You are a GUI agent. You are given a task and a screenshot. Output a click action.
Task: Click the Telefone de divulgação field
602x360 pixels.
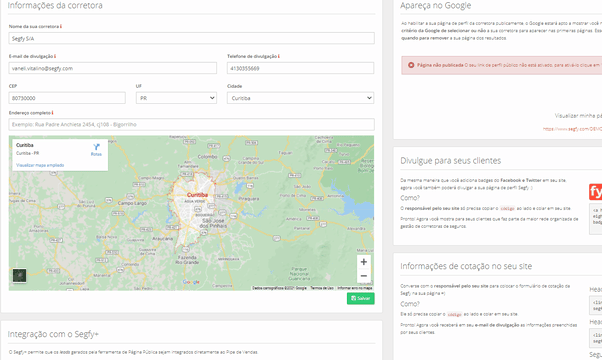point(300,68)
